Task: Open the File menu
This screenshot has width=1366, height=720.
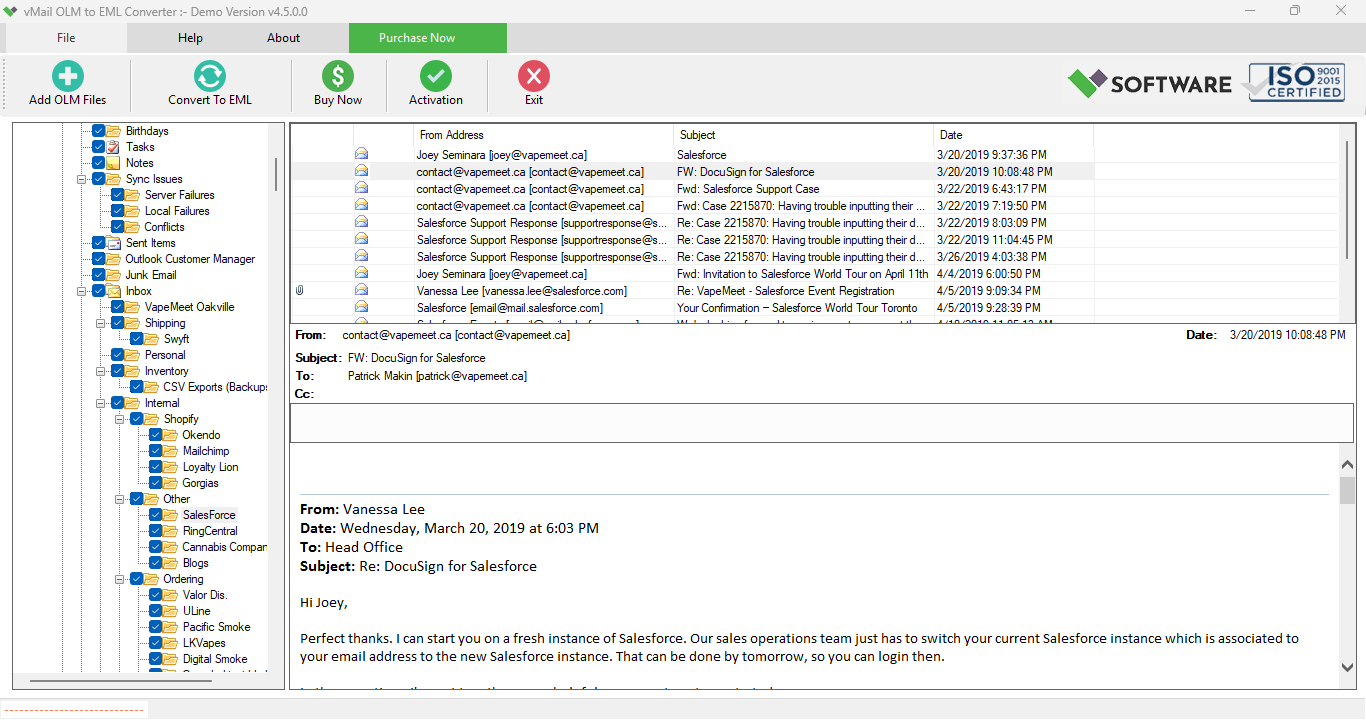Action: tap(65, 37)
